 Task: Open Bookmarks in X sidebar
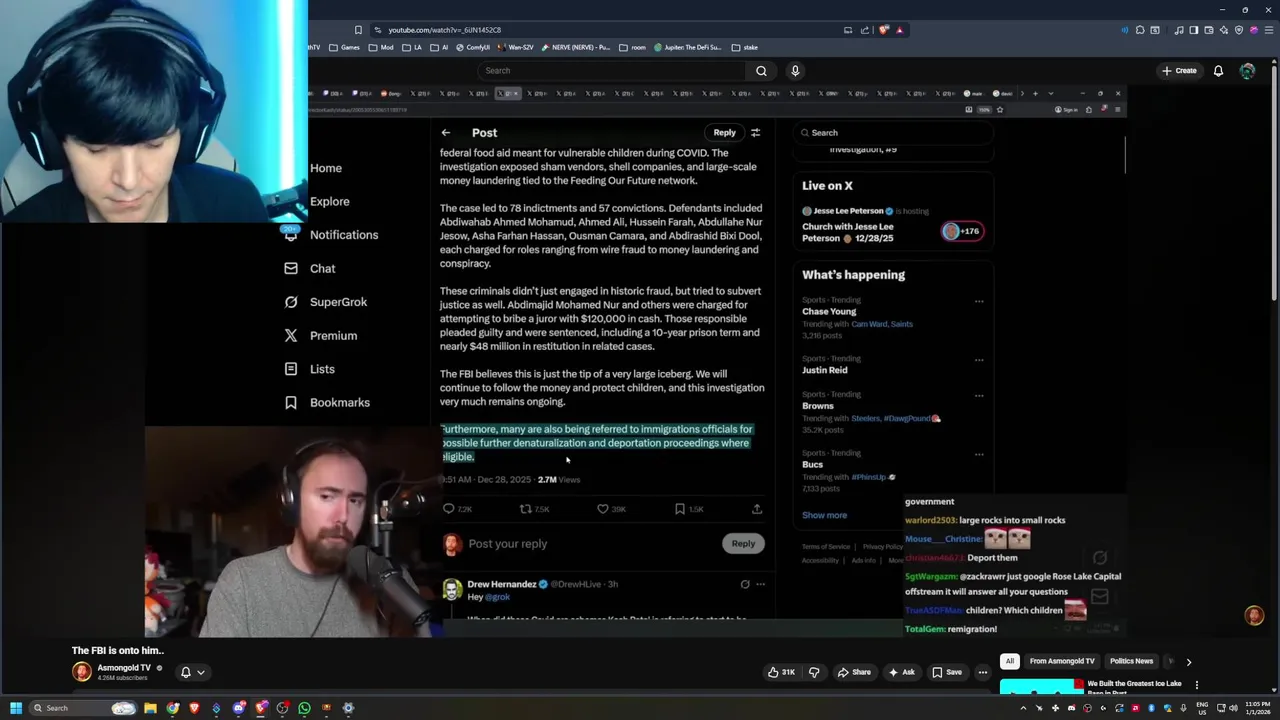click(x=328, y=402)
